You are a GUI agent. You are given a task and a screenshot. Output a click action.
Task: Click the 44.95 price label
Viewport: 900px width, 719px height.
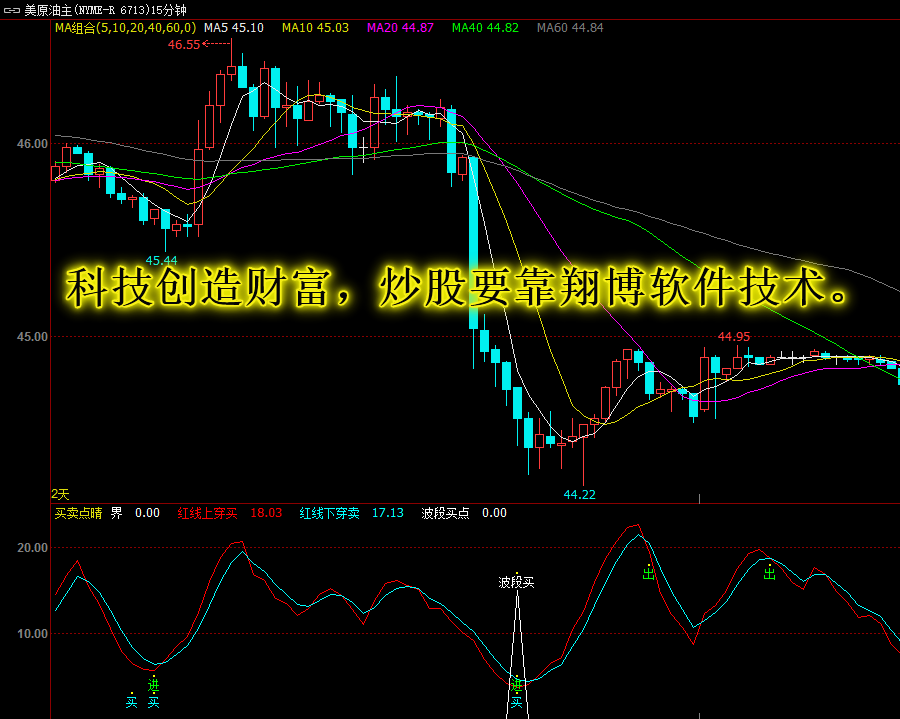point(734,337)
